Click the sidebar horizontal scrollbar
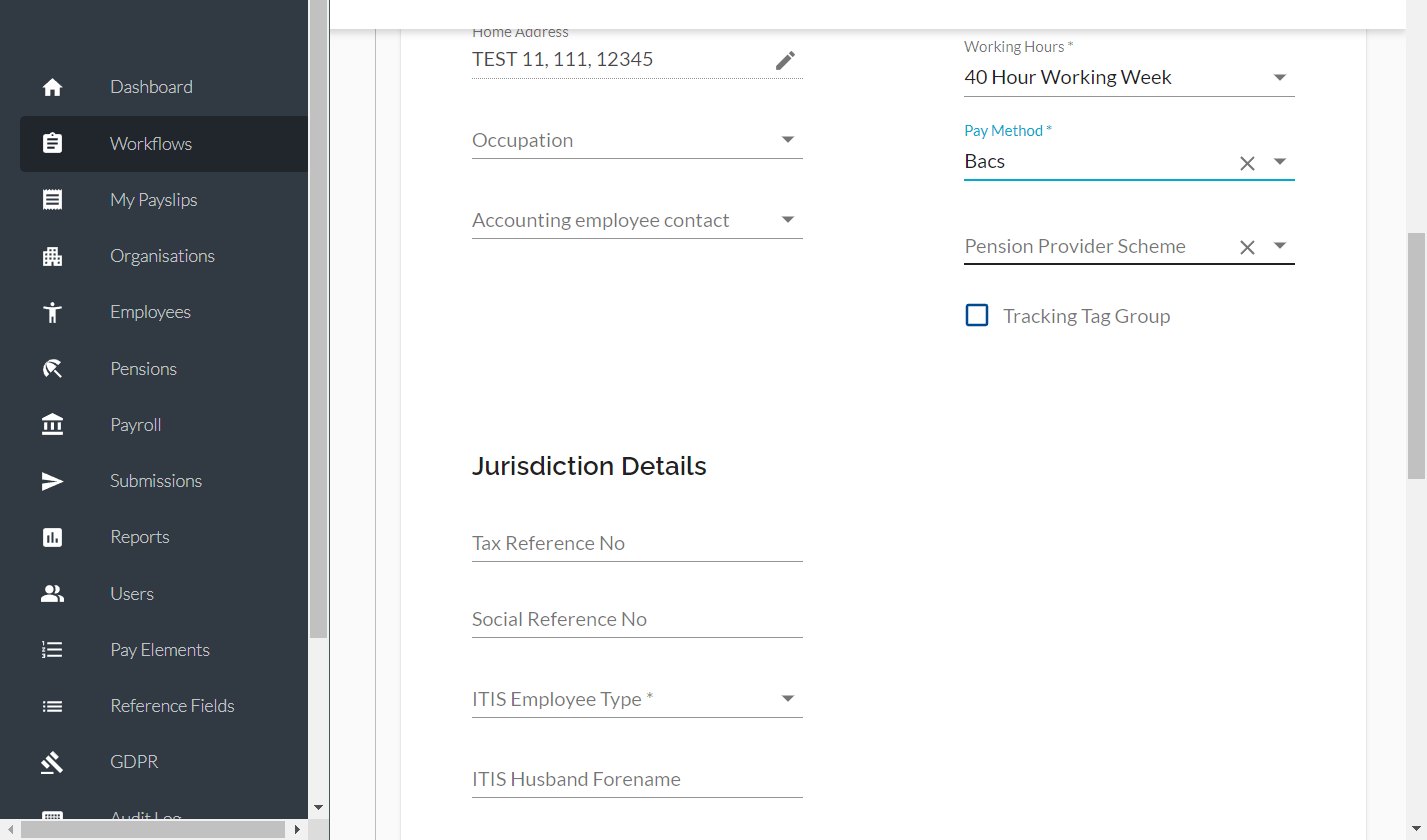The image size is (1427, 840). (x=152, y=830)
